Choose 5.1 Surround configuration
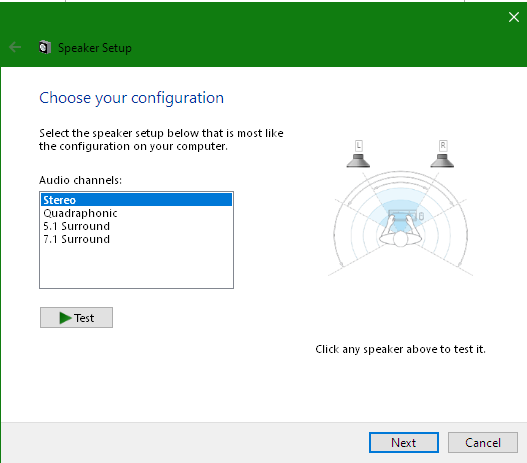The image size is (527, 463). [x=136, y=226]
